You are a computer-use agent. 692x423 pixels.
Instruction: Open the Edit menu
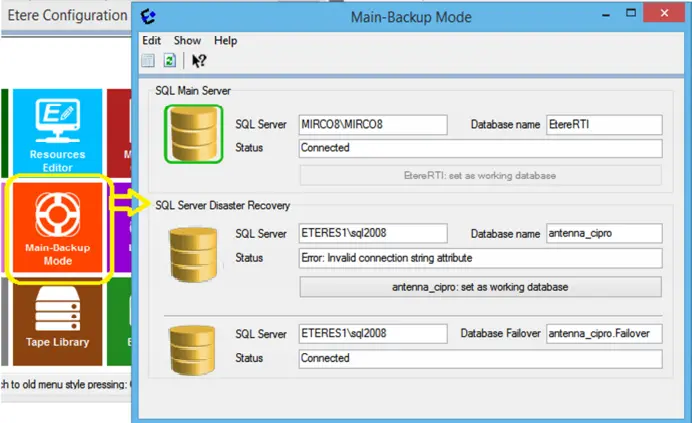point(151,41)
